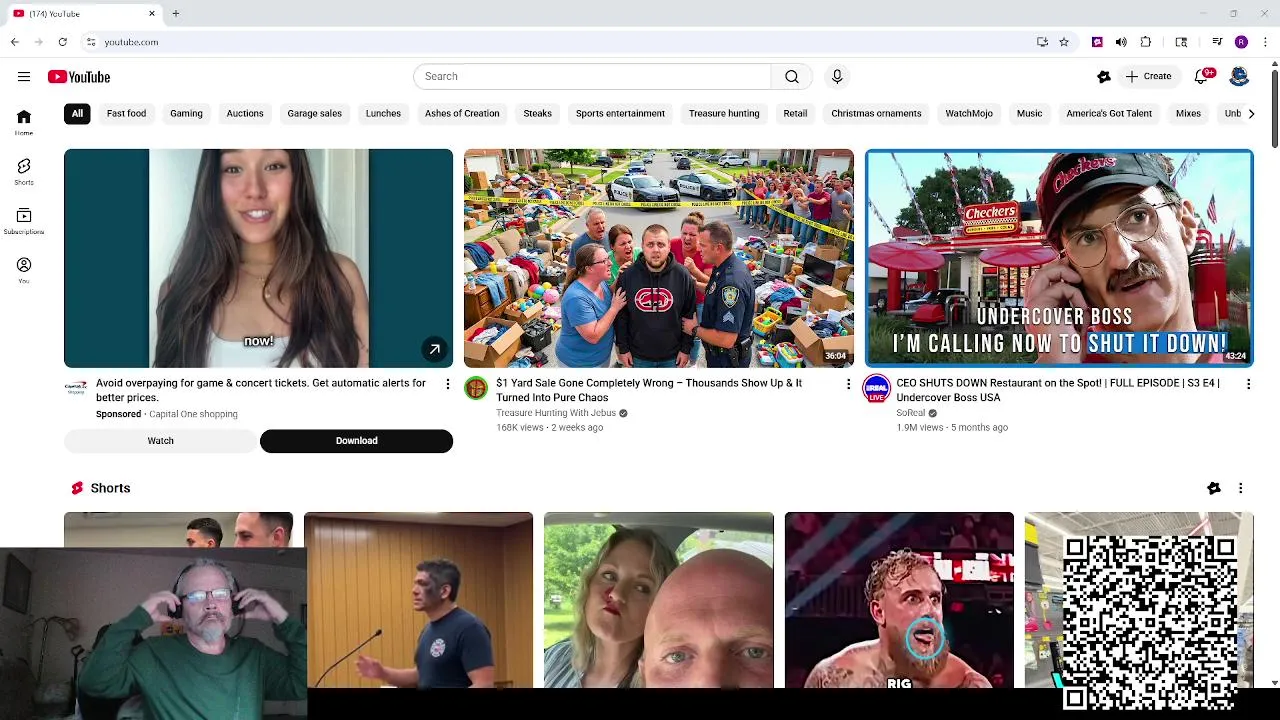The image size is (1280, 720).
Task: Click the ad's Download button
Action: (356, 441)
